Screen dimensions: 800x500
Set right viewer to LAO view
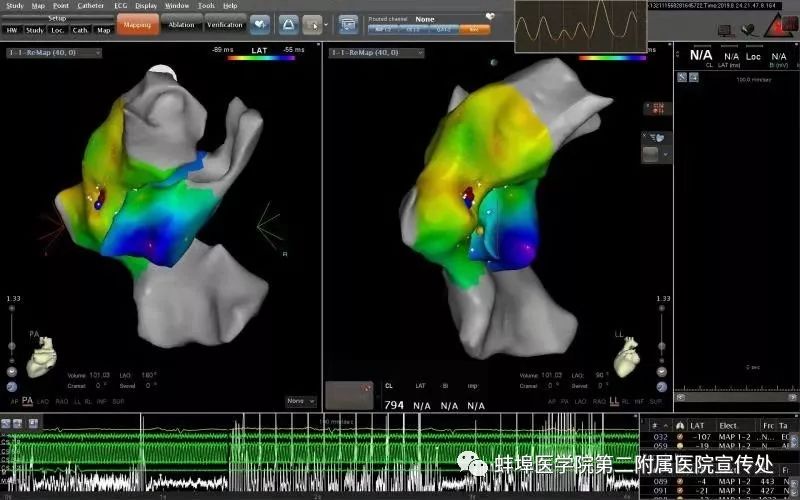pos(580,402)
